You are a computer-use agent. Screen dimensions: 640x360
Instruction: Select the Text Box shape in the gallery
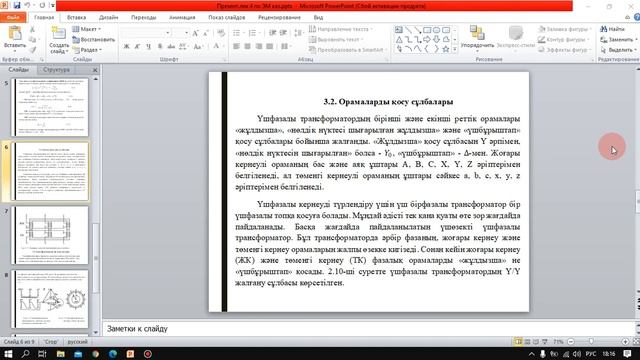tap(399, 30)
